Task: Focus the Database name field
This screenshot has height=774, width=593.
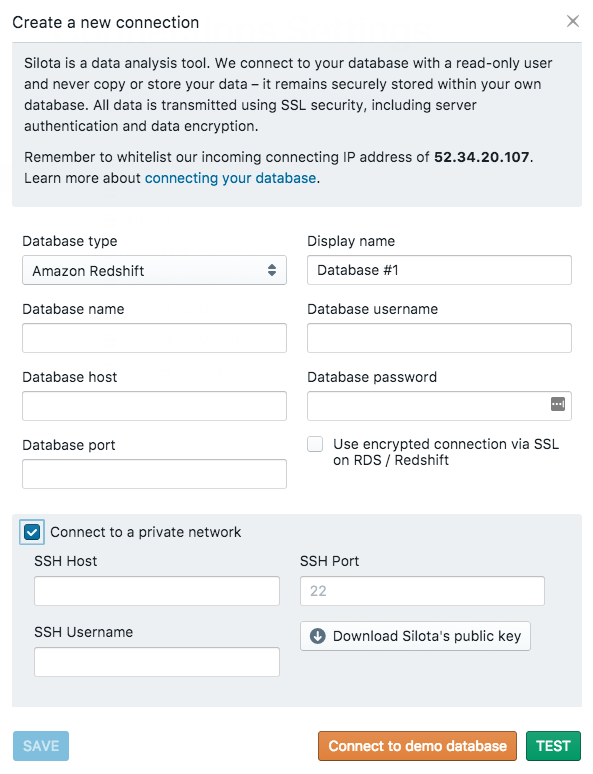Action: click(154, 338)
